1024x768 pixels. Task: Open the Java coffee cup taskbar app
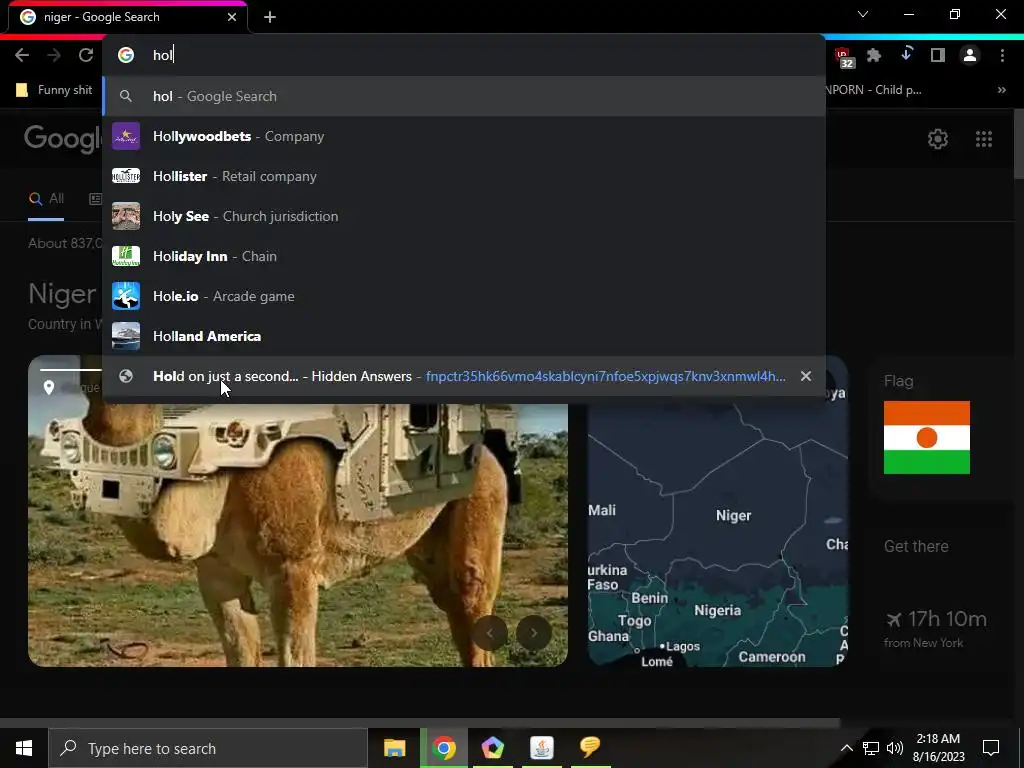(541, 748)
